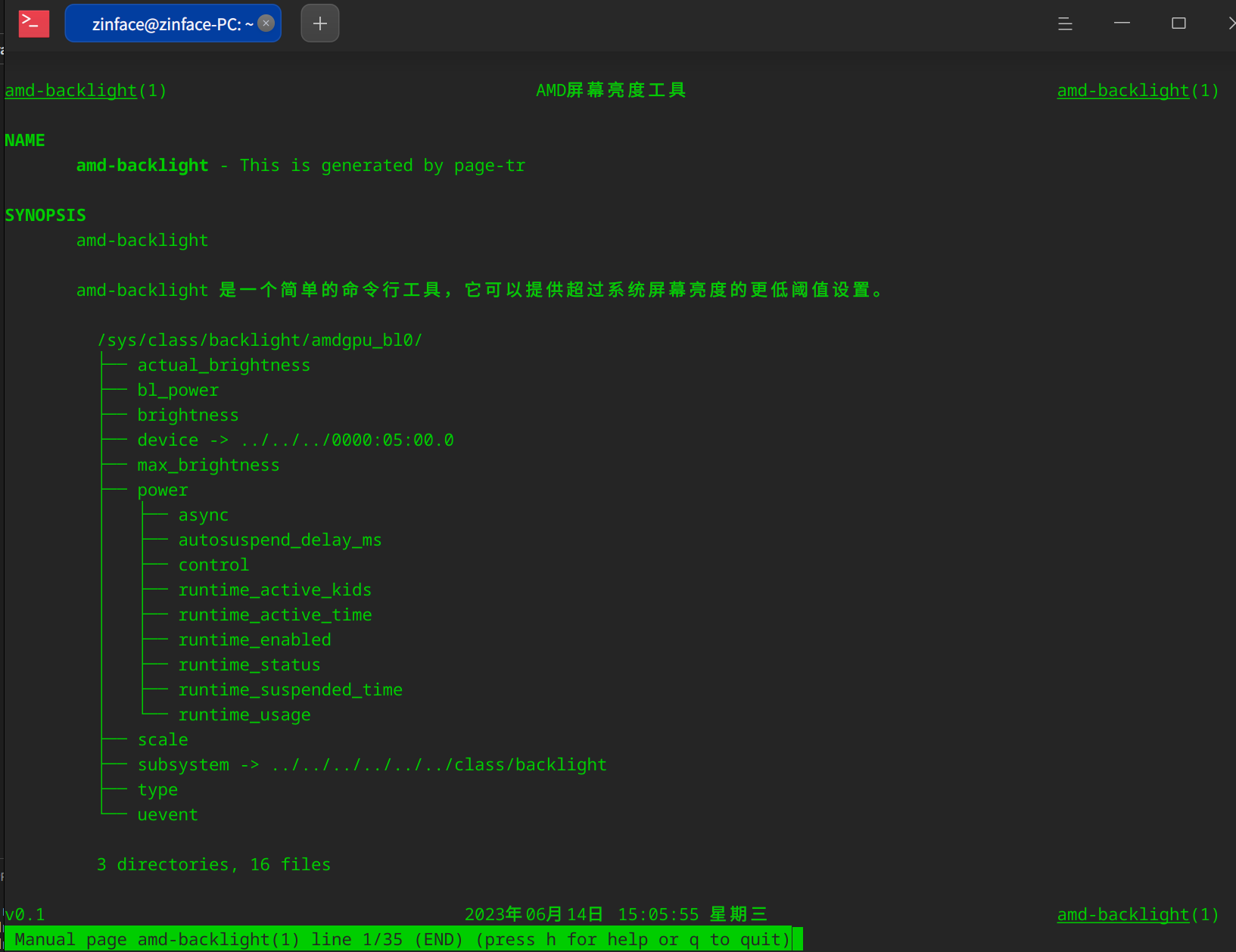
Task: Minimize the terminal window
Action: (x=1122, y=23)
